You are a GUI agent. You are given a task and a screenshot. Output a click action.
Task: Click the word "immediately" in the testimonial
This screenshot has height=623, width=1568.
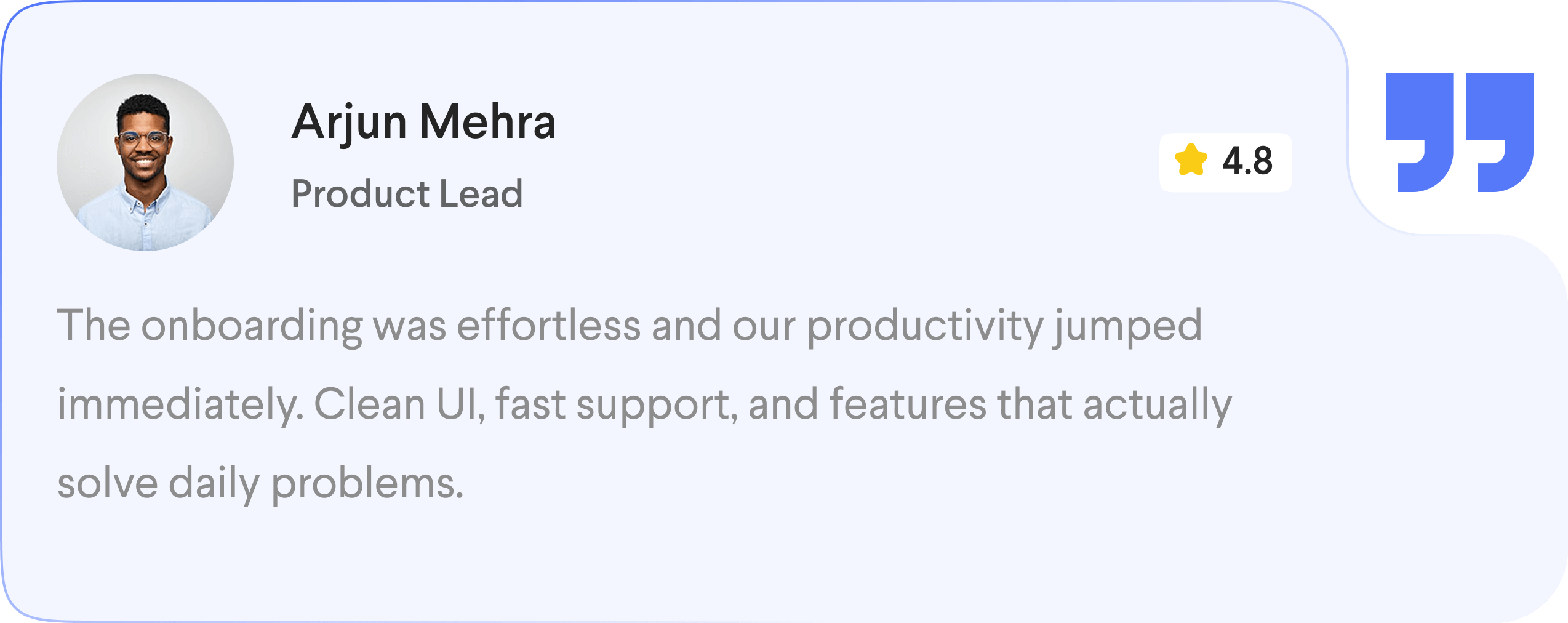click(180, 404)
